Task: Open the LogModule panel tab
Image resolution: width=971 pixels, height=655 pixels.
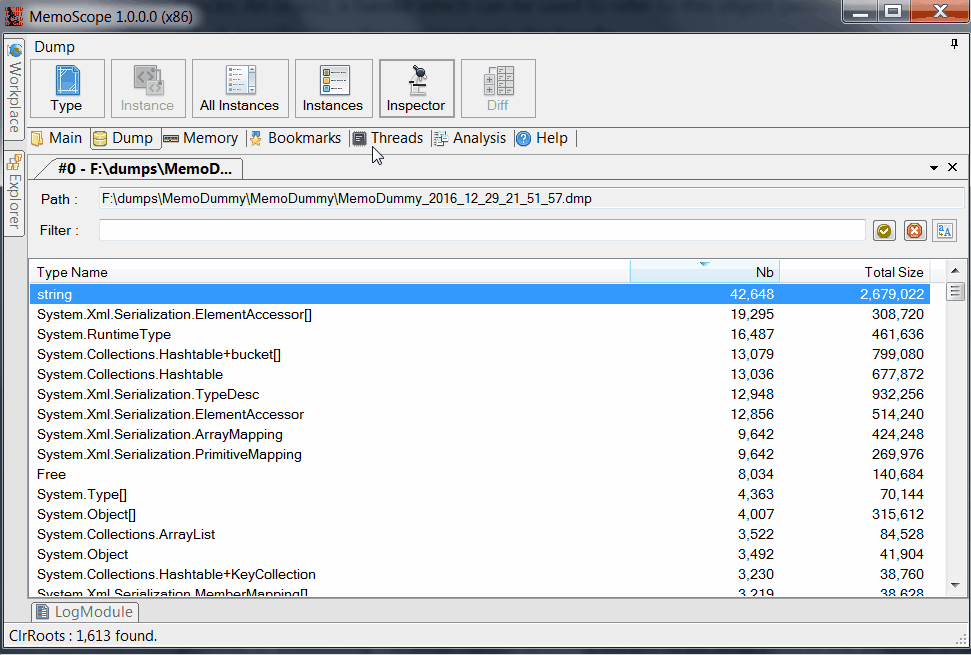Action: tap(85, 612)
